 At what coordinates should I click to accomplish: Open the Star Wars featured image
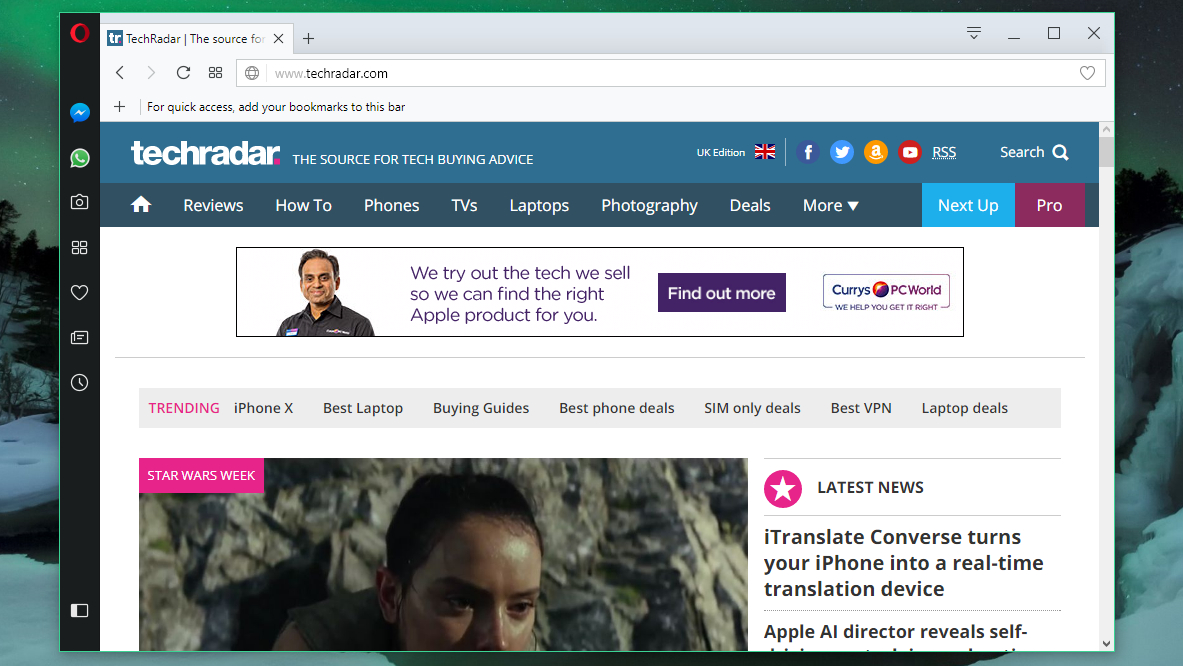click(444, 554)
